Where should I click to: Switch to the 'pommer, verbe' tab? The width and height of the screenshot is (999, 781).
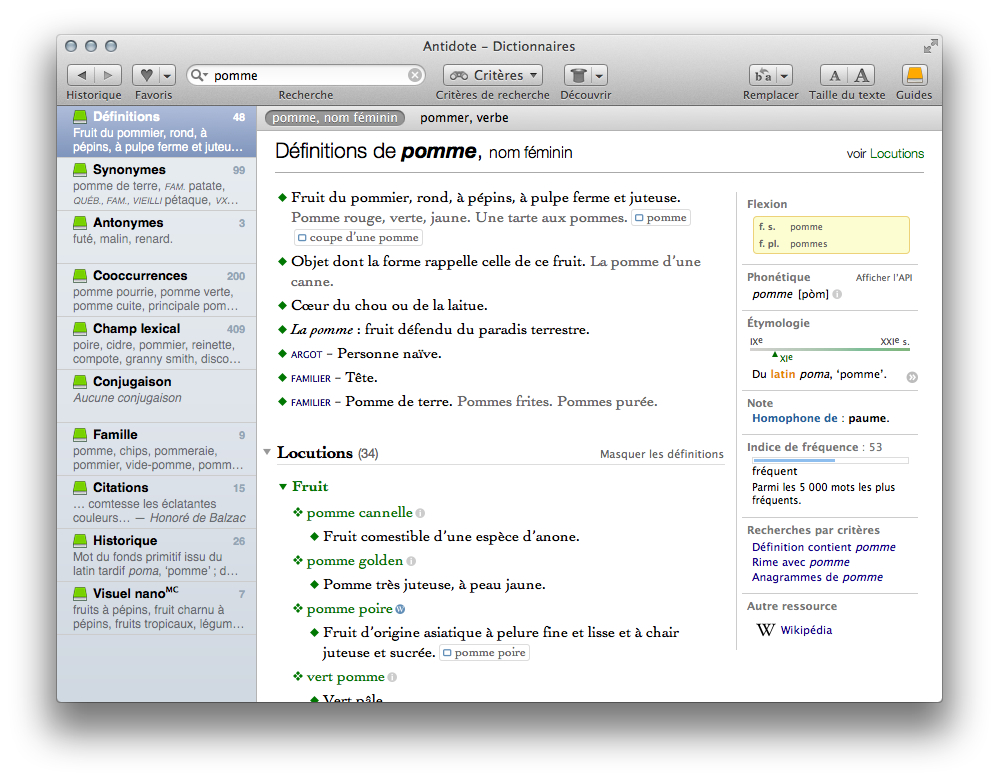click(x=464, y=118)
